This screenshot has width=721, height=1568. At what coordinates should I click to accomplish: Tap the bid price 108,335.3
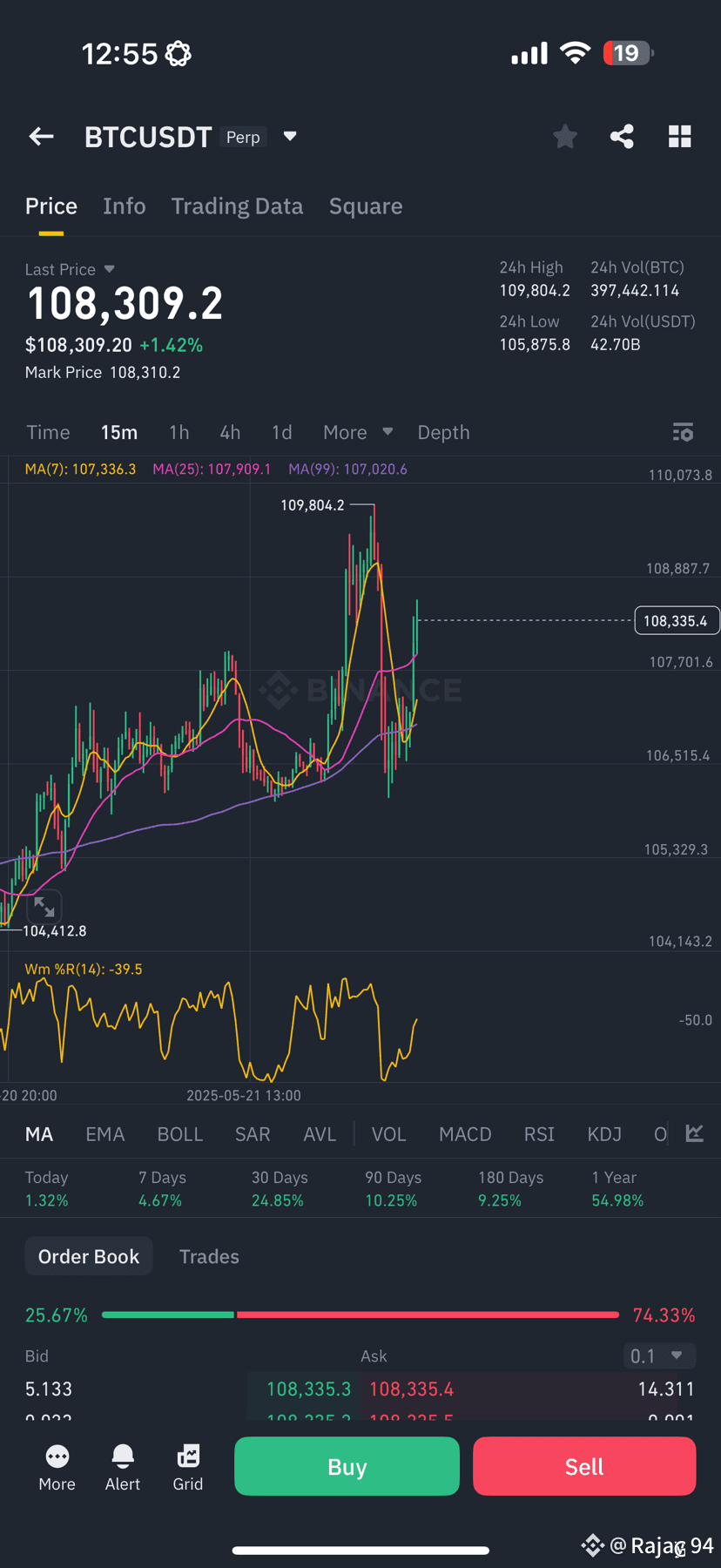coord(308,1389)
